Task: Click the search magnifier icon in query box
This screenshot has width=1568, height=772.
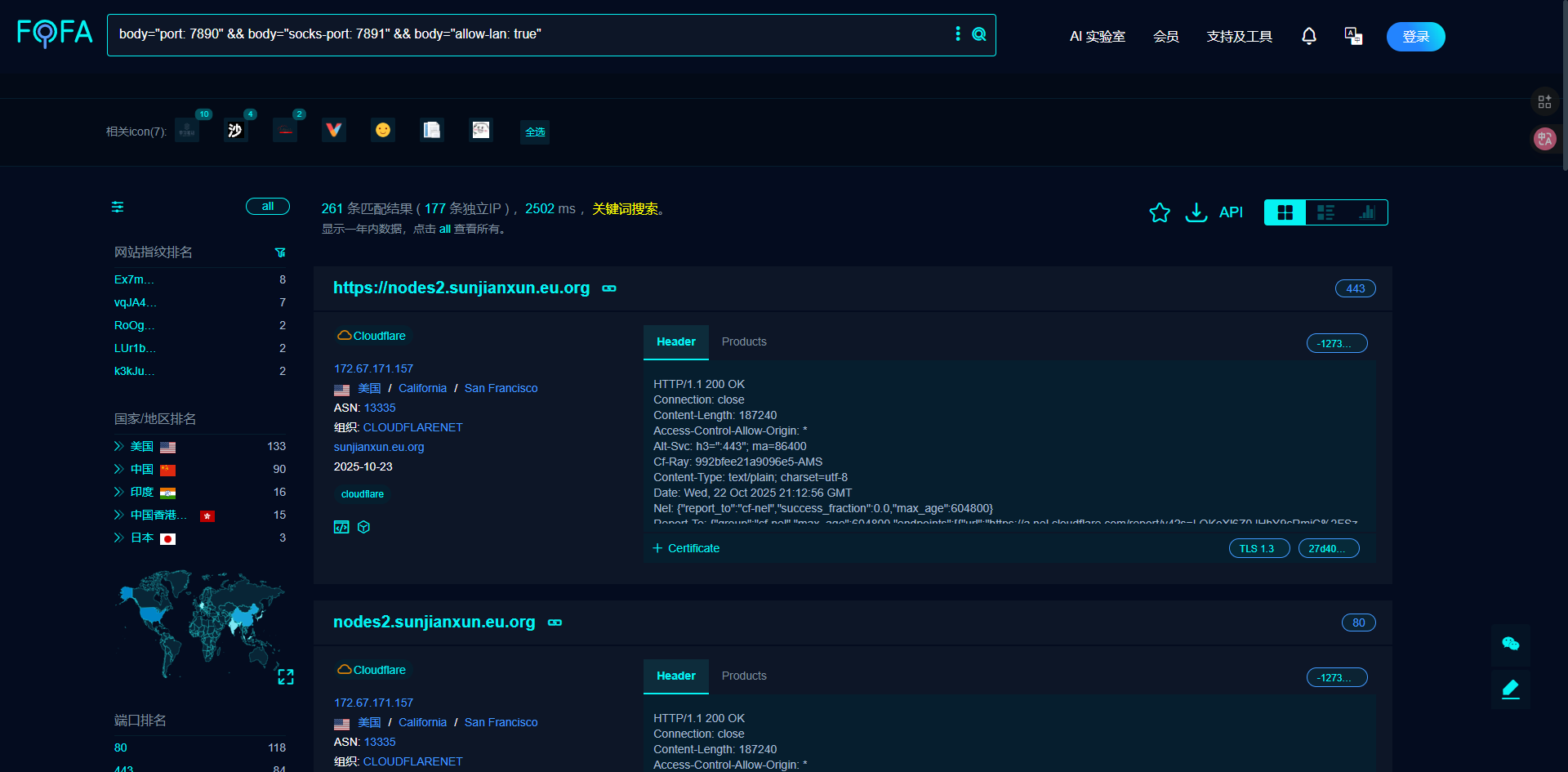Action: click(x=979, y=34)
